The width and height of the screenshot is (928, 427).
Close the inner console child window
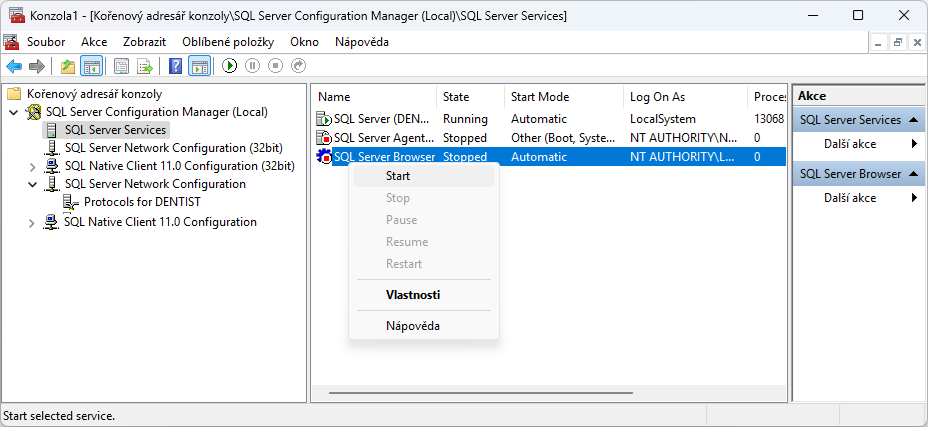click(917, 43)
